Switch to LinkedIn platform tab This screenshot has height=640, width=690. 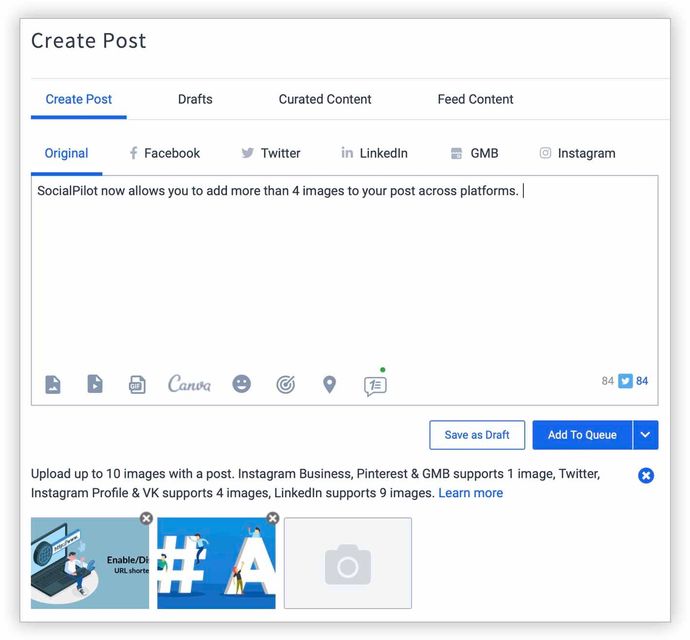click(374, 153)
